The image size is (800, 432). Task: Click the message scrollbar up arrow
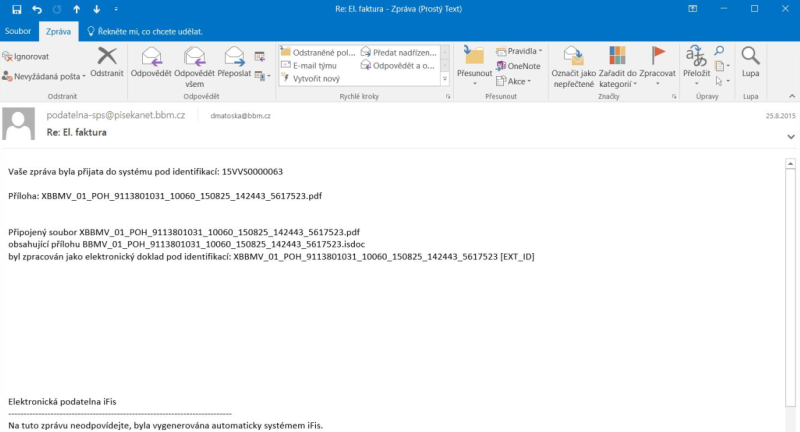pos(790,164)
